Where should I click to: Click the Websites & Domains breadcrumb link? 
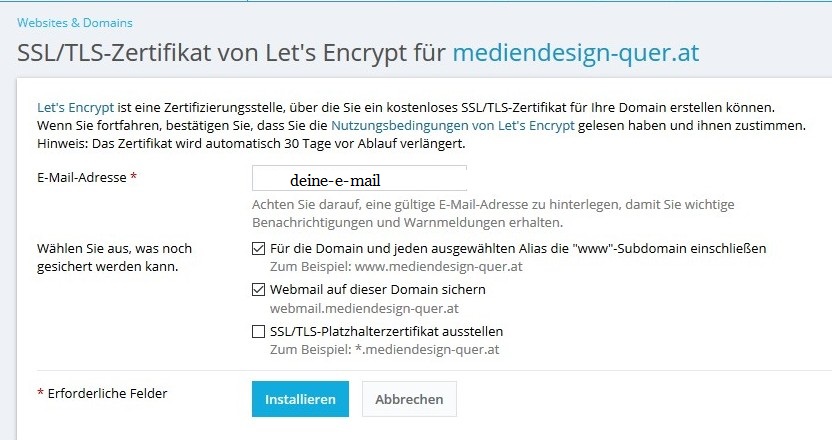74,22
